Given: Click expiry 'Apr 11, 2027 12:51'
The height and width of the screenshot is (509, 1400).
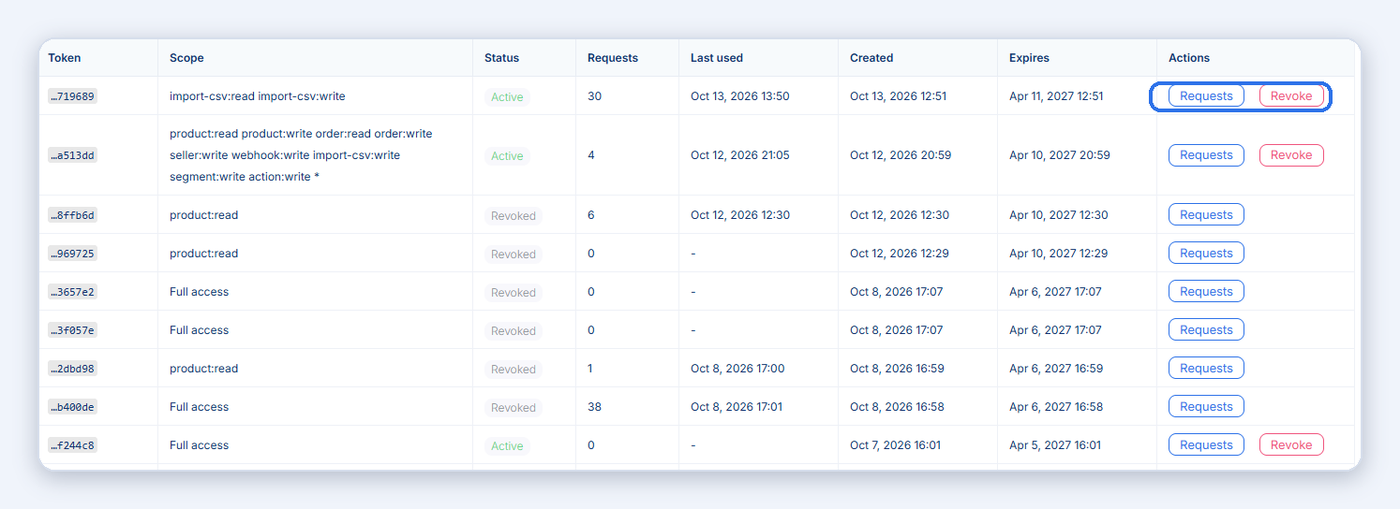Looking at the screenshot, I should coord(1056,96).
